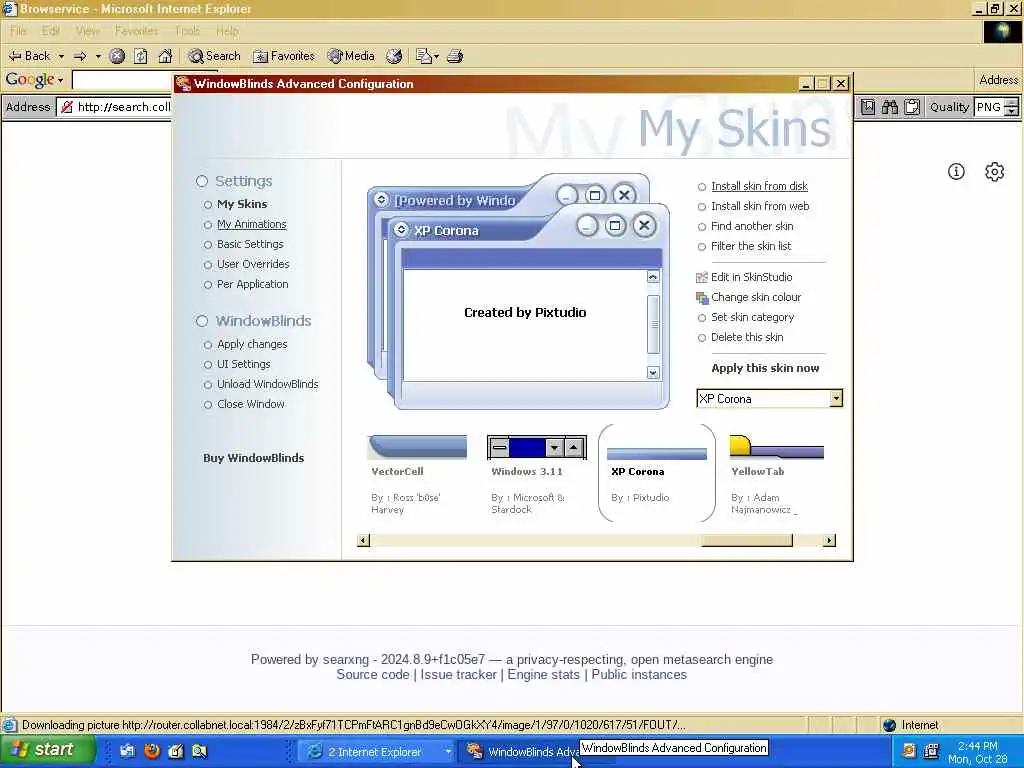Select the VectorCell skin thumbnail
This screenshot has width=1024, height=768.
[x=417, y=447]
